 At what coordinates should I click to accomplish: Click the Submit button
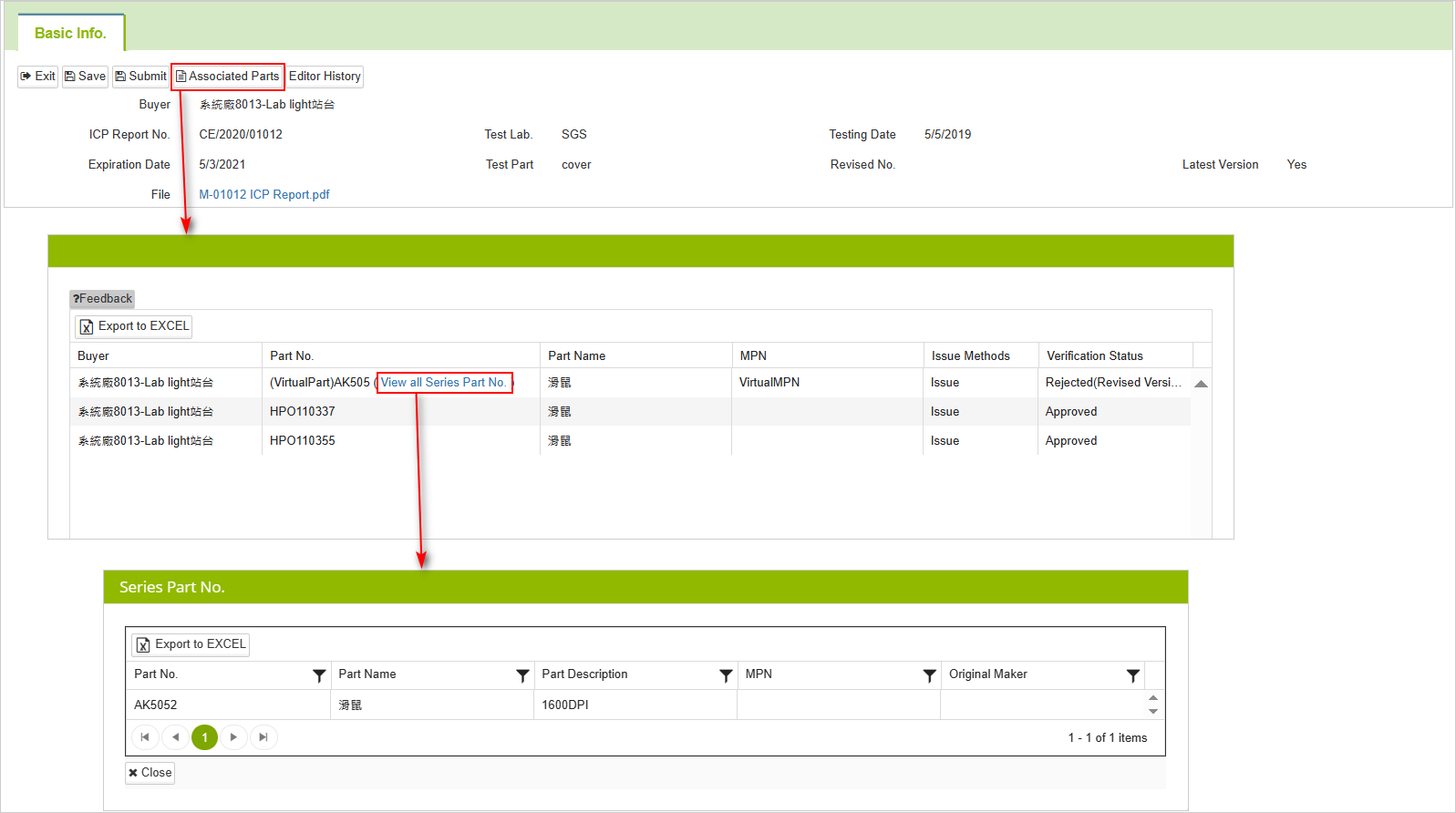(140, 77)
